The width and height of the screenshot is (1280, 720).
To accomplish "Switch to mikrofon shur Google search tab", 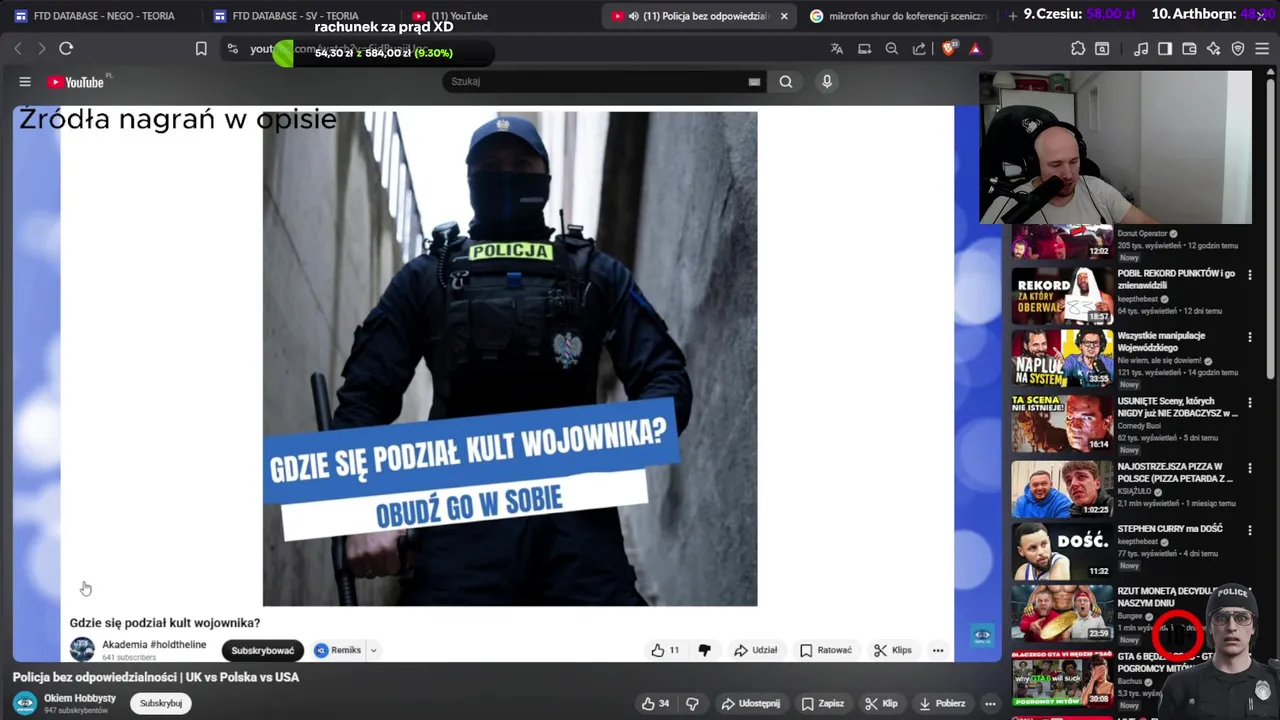I will [x=898, y=16].
